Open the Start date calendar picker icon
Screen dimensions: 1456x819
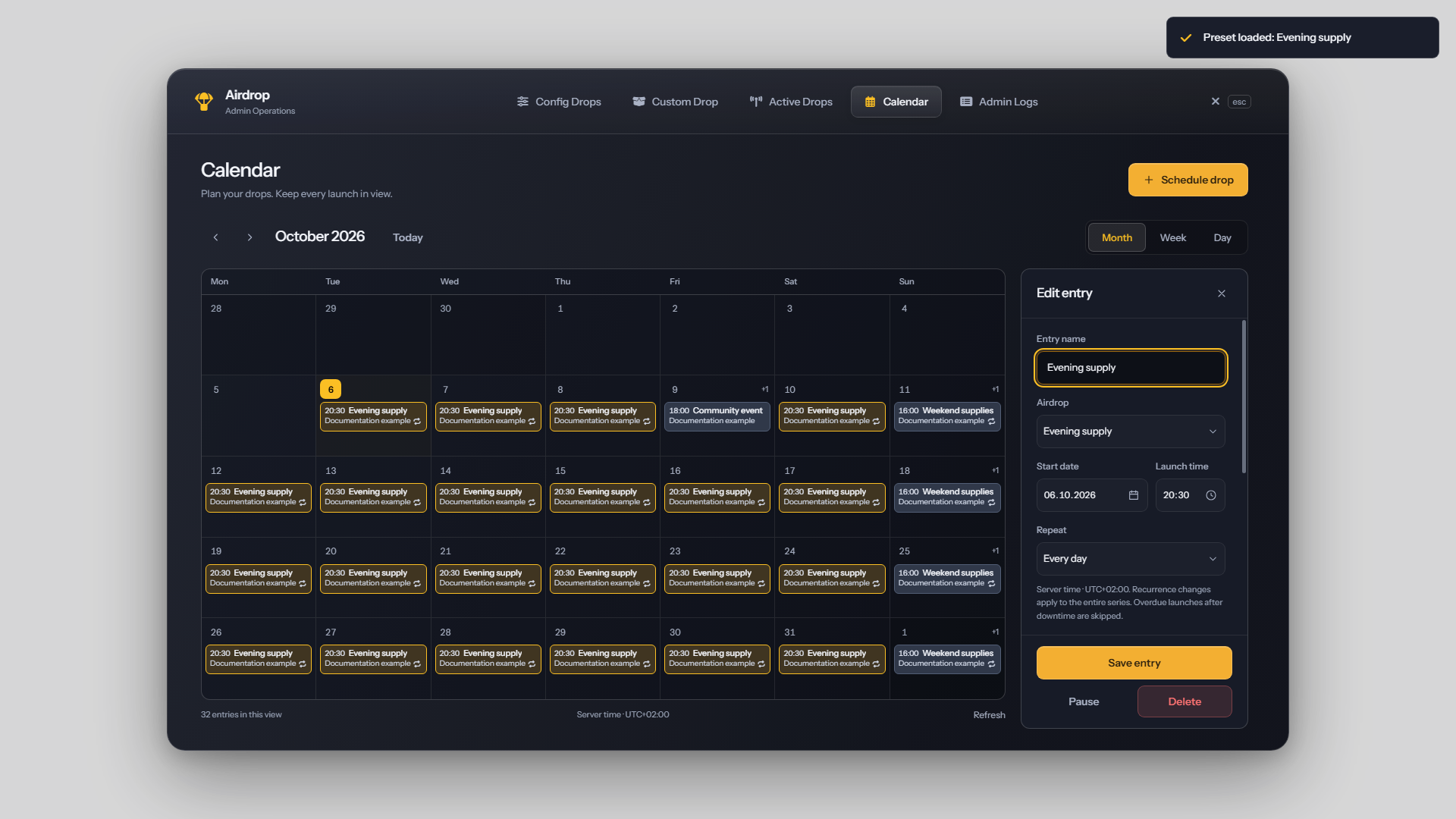click(1134, 495)
